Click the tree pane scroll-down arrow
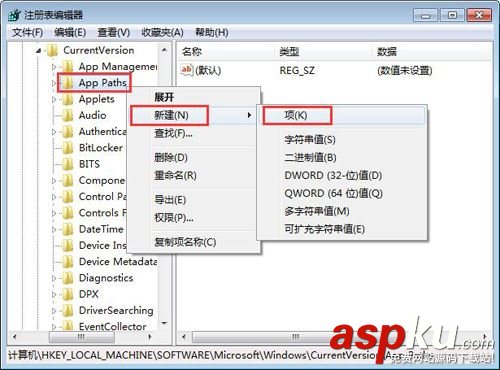Image resolution: width=500 pixels, height=370 pixels. [x=164, y=323]
